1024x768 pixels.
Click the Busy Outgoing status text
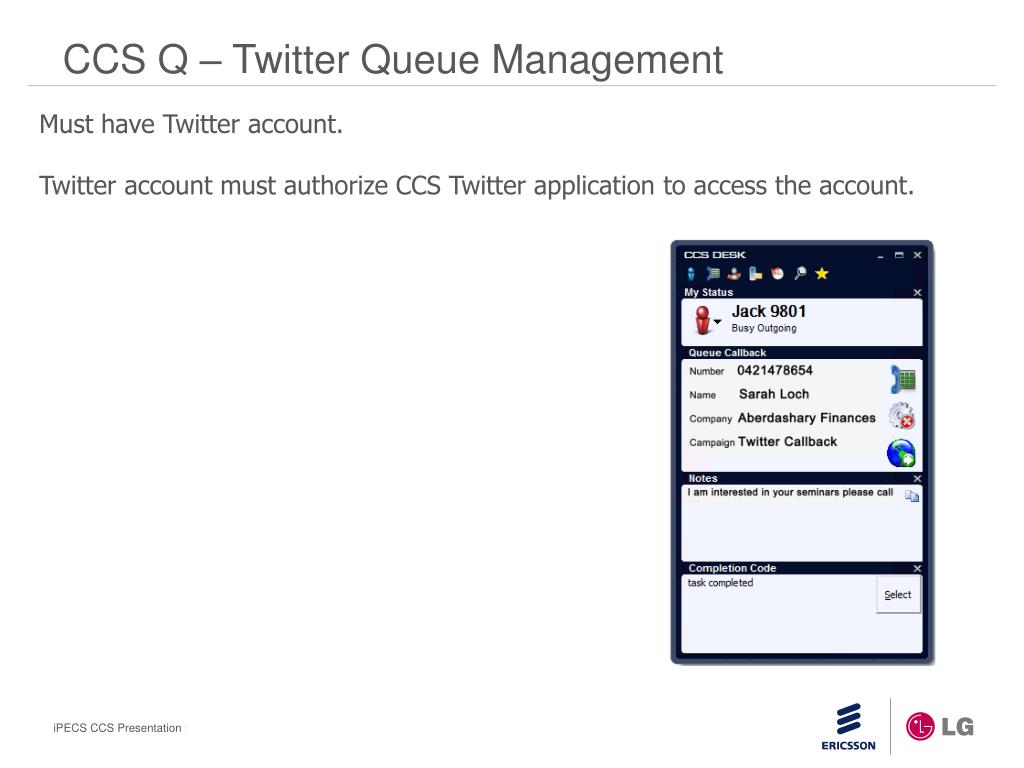(763, 328)
